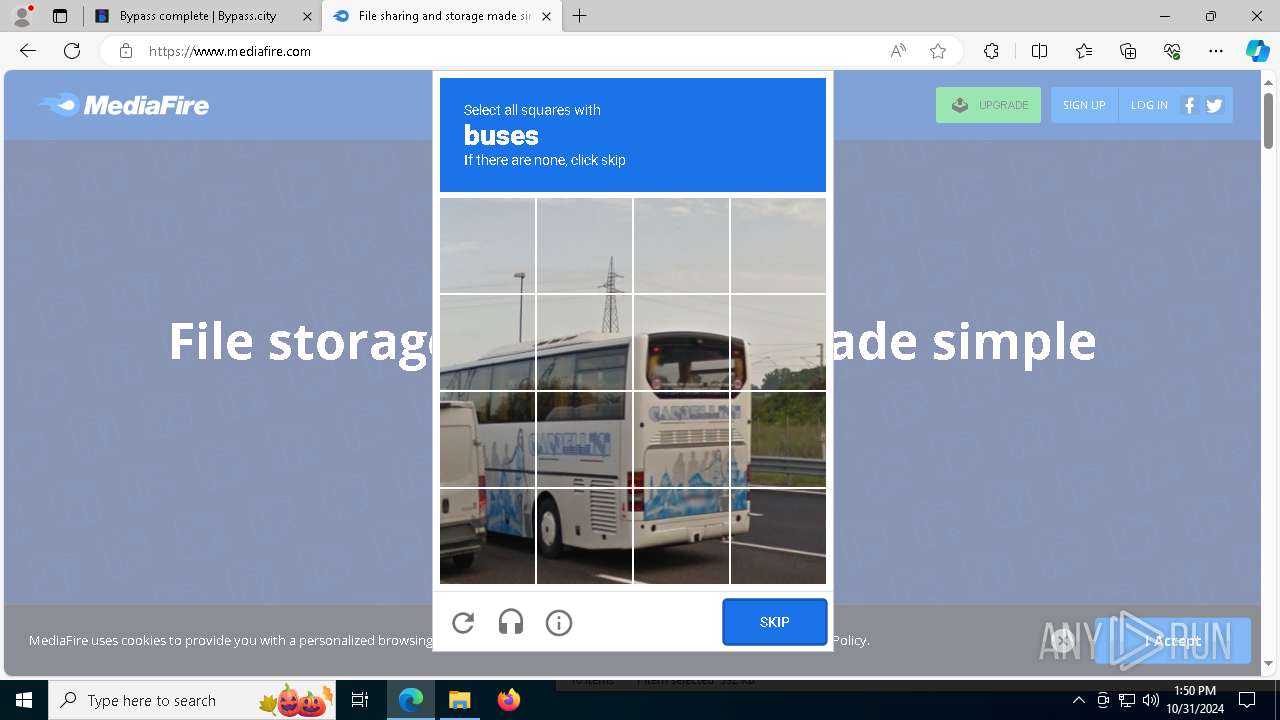Screen dimensions: 1280x720
Task: Open the volume tray icon
Action: tap(1150, 700)
